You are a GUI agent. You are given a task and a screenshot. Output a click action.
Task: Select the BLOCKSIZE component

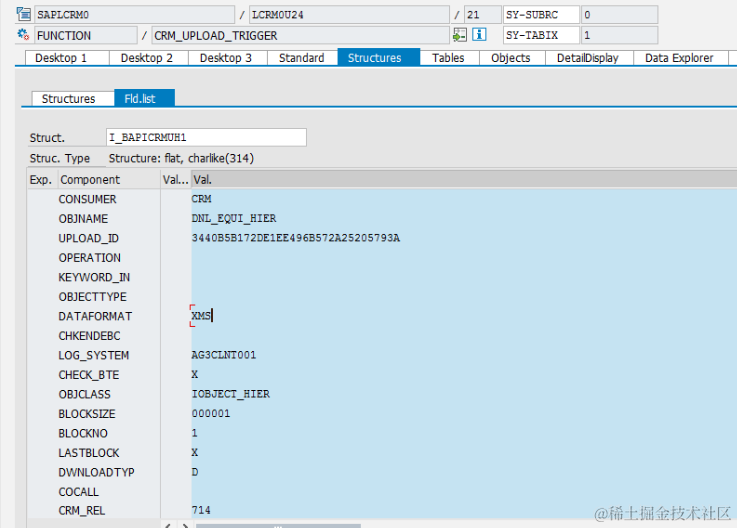click(x=87, y=414)
